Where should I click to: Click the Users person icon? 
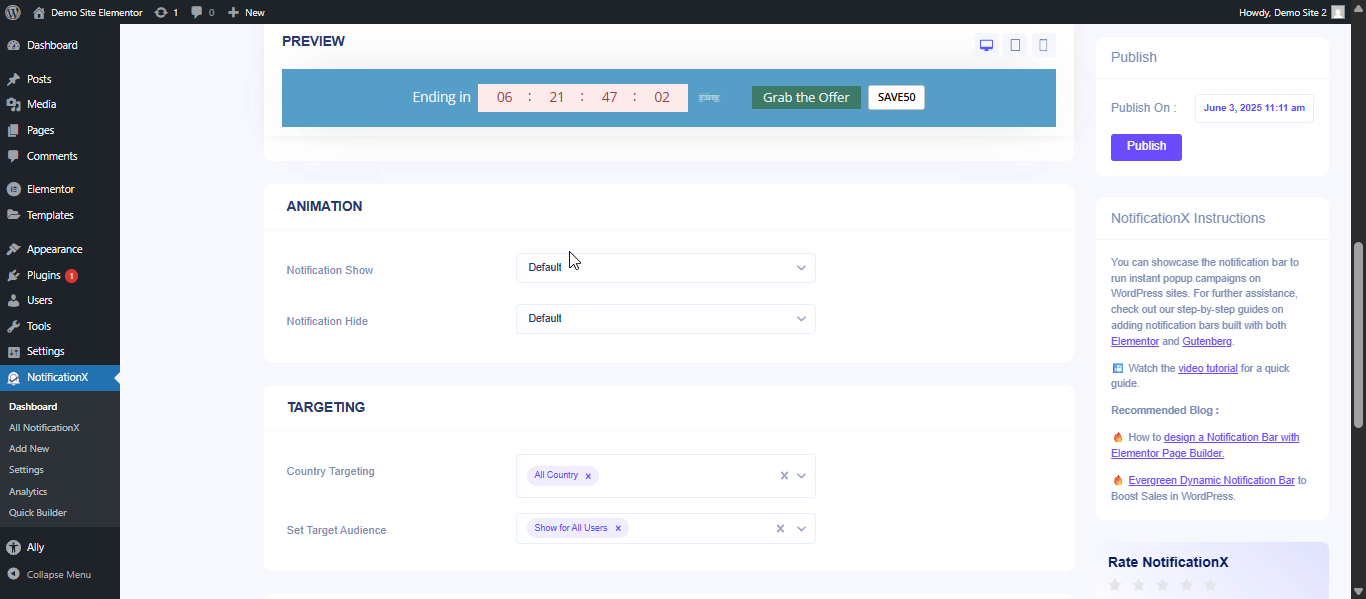13,300
